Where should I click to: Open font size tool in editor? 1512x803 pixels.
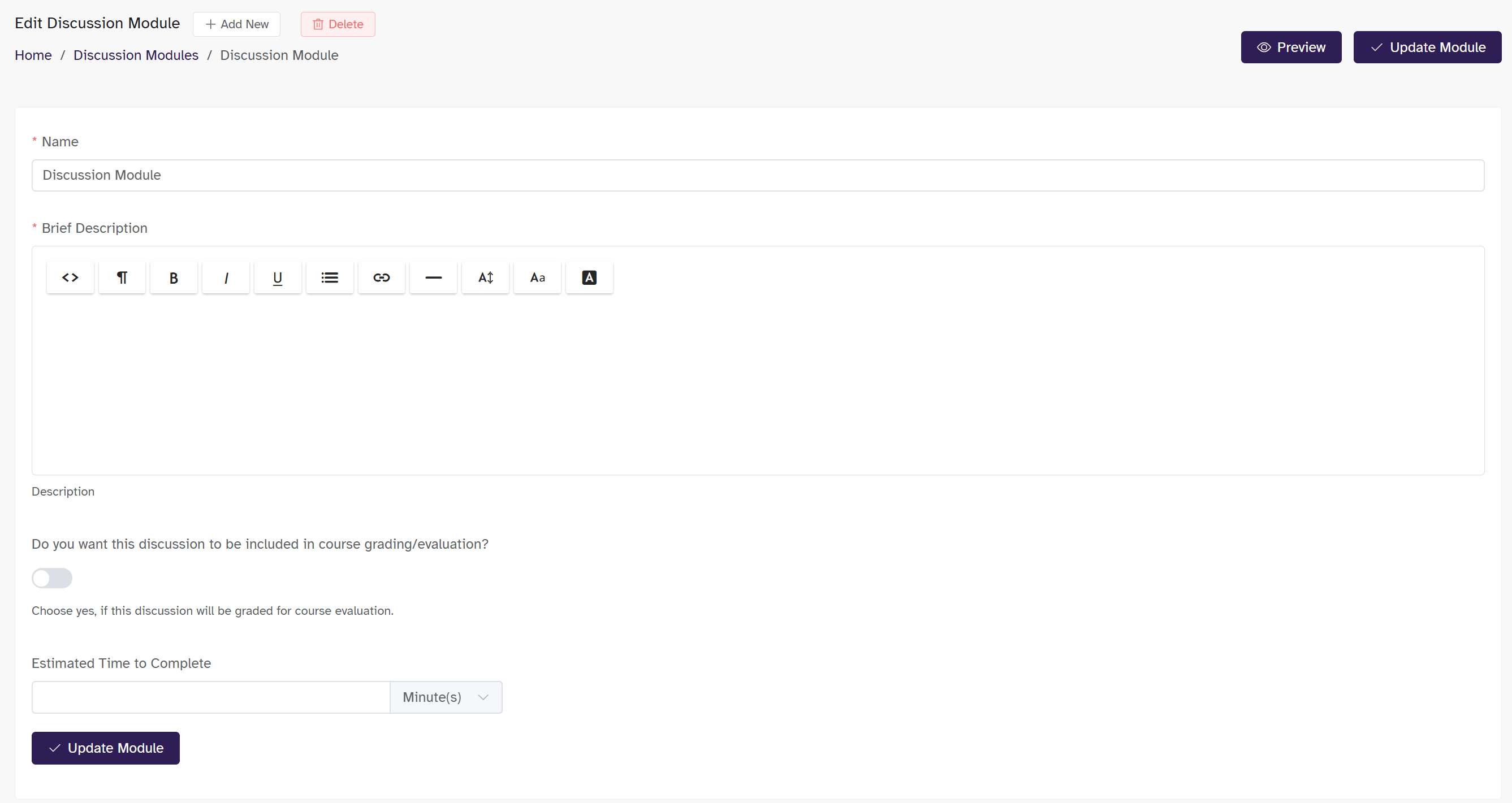485,277
